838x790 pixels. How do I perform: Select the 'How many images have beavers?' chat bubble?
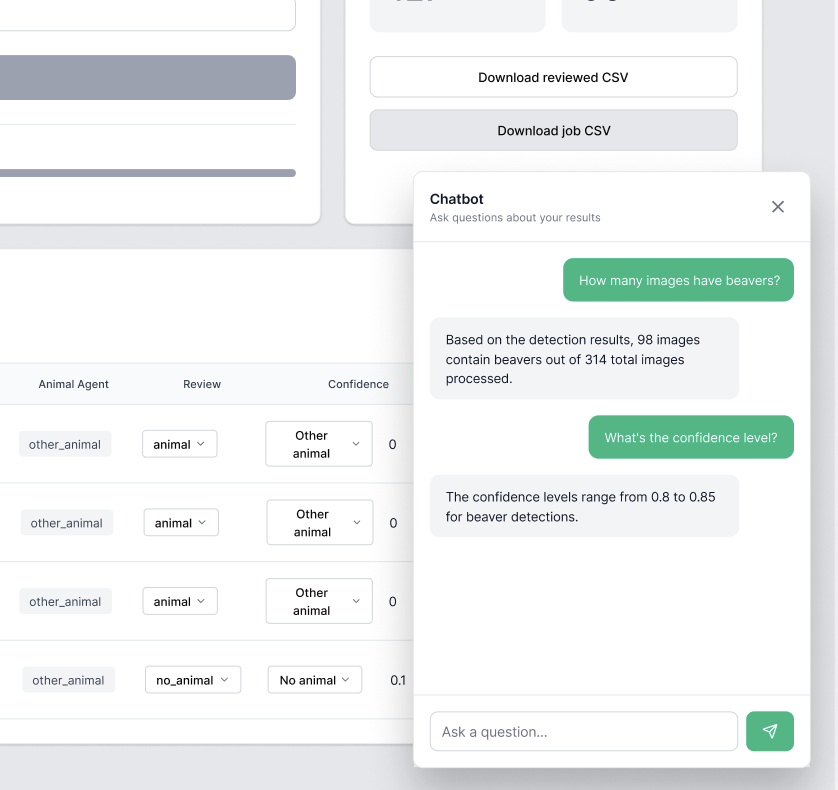click(678, 280)
